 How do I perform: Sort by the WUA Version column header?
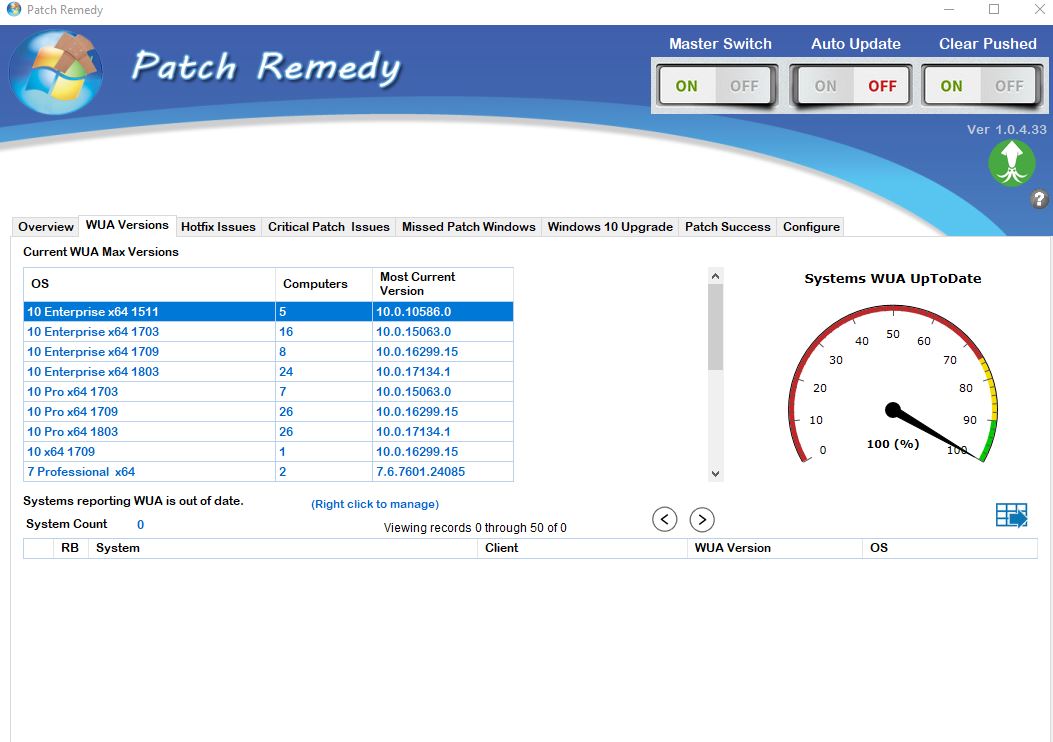click(x=732, y=548)
